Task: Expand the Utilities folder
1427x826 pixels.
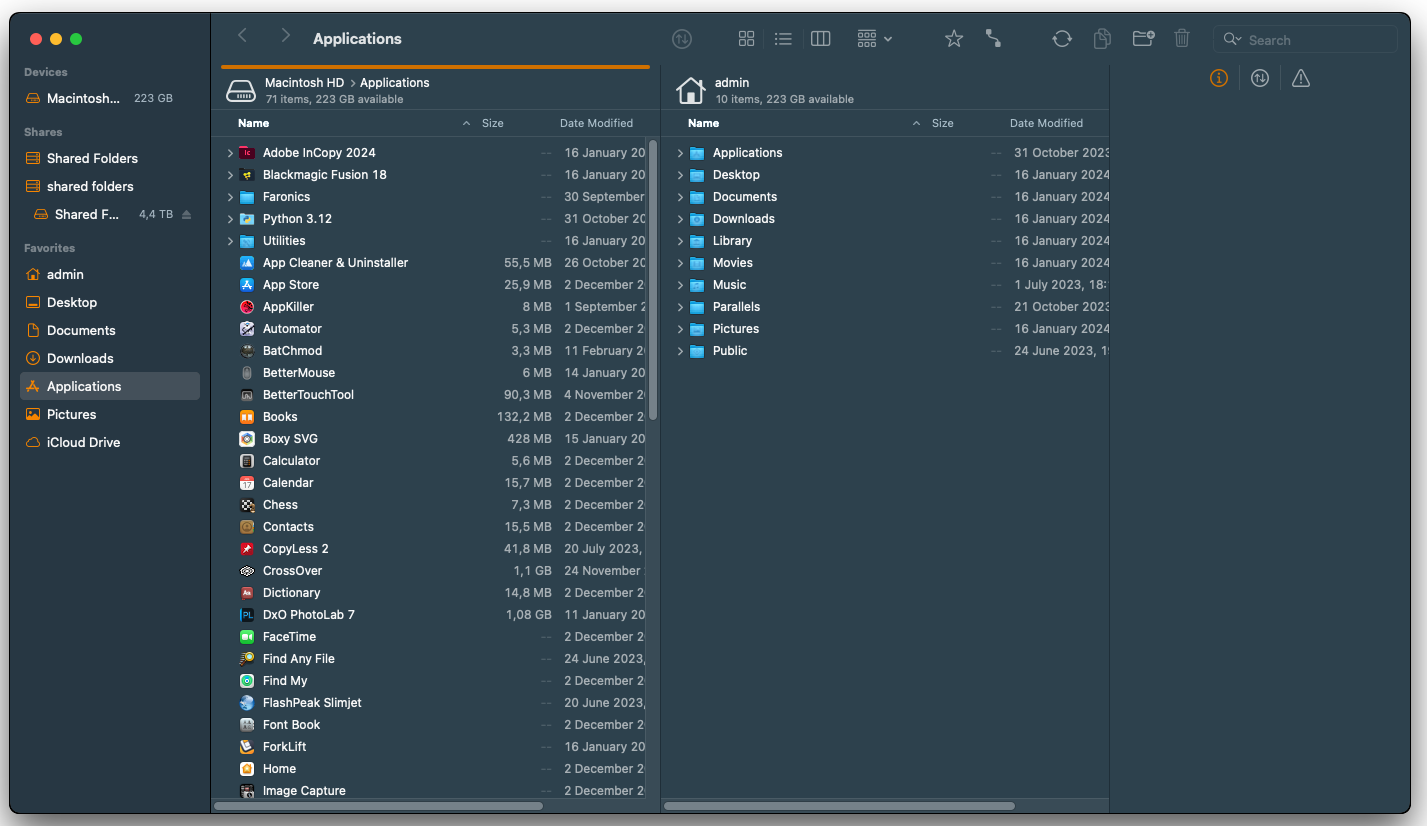Action: tap(230, 241)
